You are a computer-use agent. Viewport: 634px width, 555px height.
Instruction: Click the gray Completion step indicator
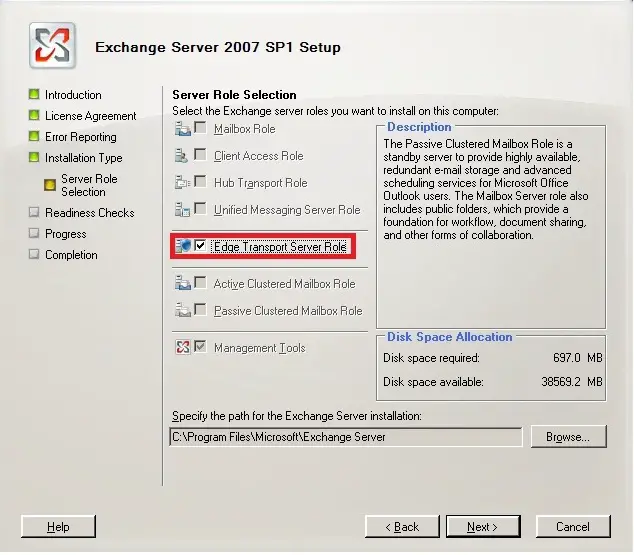click(34, 254)
